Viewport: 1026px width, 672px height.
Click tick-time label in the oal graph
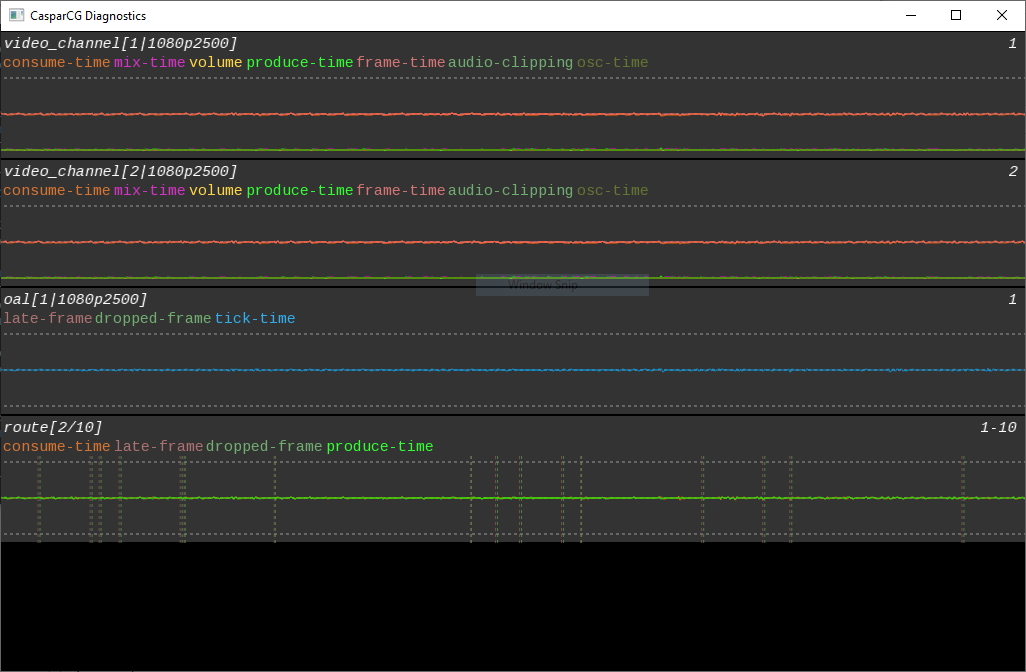coord(255,318)
